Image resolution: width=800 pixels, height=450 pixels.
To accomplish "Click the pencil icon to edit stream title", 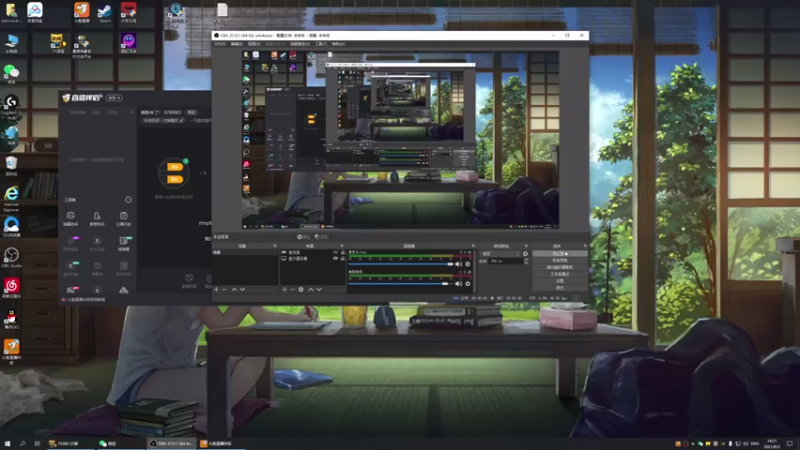I will coord(181,120).
